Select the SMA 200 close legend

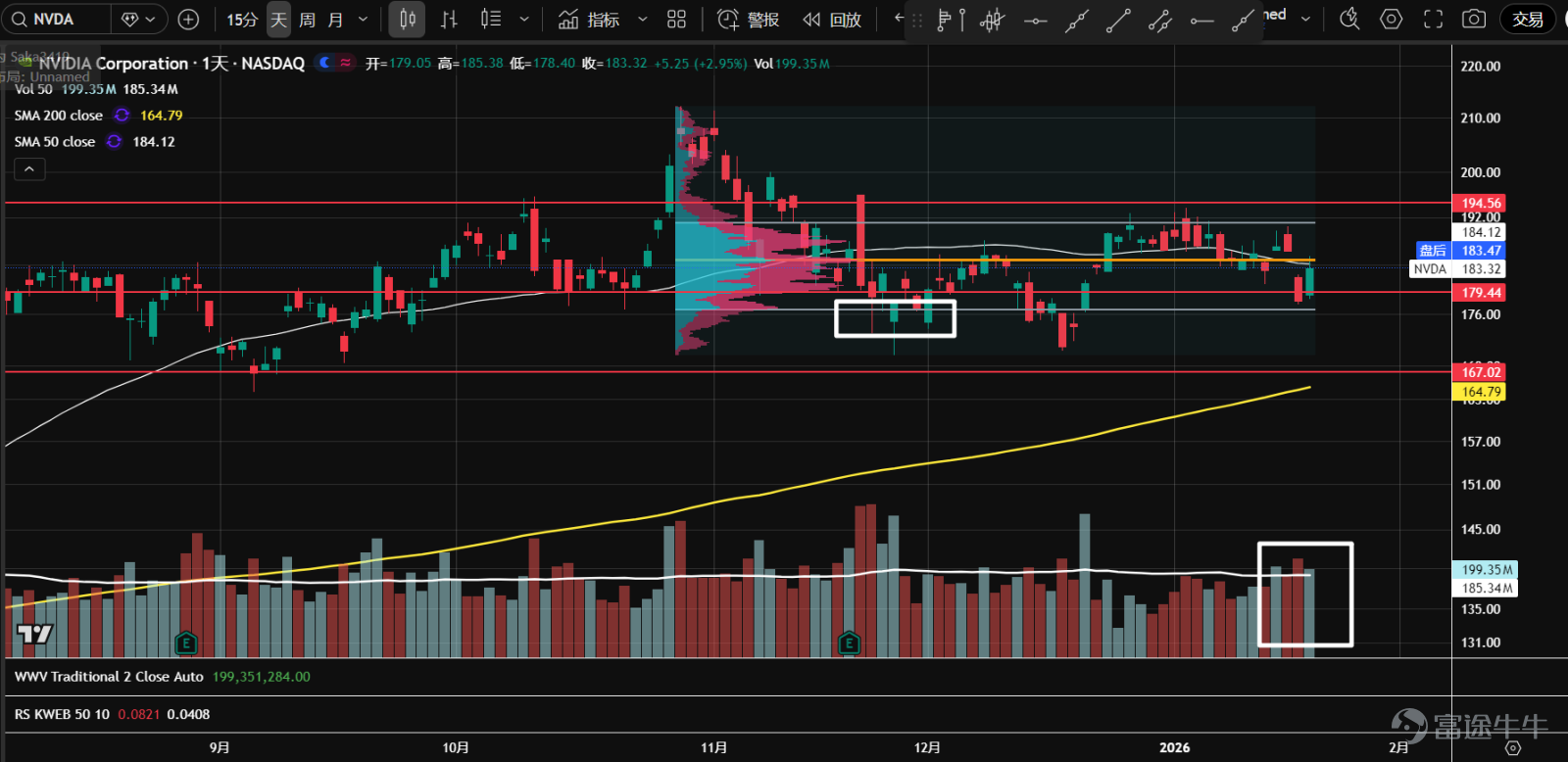pos(58,116)
